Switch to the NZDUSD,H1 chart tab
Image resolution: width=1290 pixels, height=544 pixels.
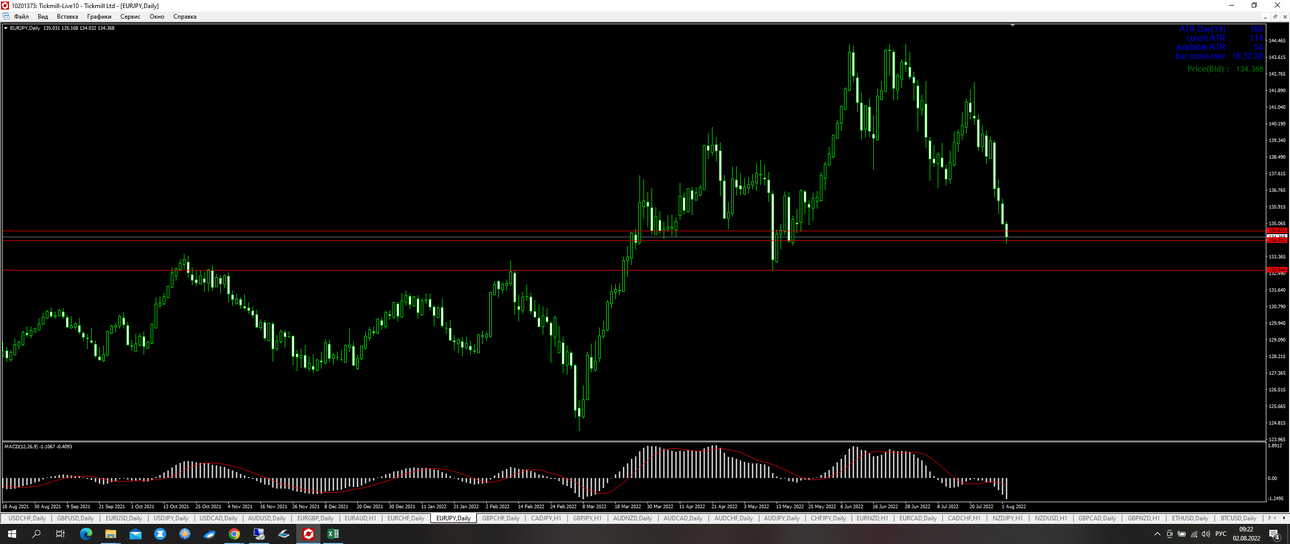click(1051, 518)
